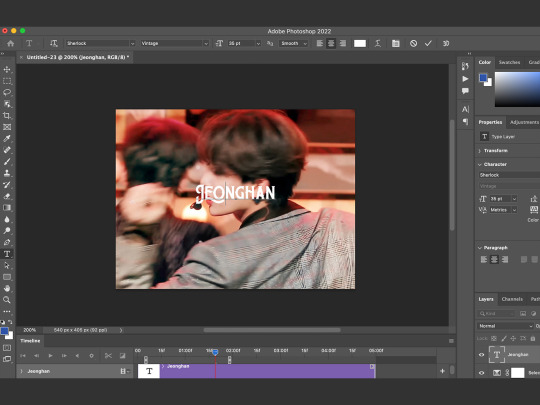The width and height of the screenshot is (540, 405).
Task: Center text in options bar
Action: click(x=331, y=43)
